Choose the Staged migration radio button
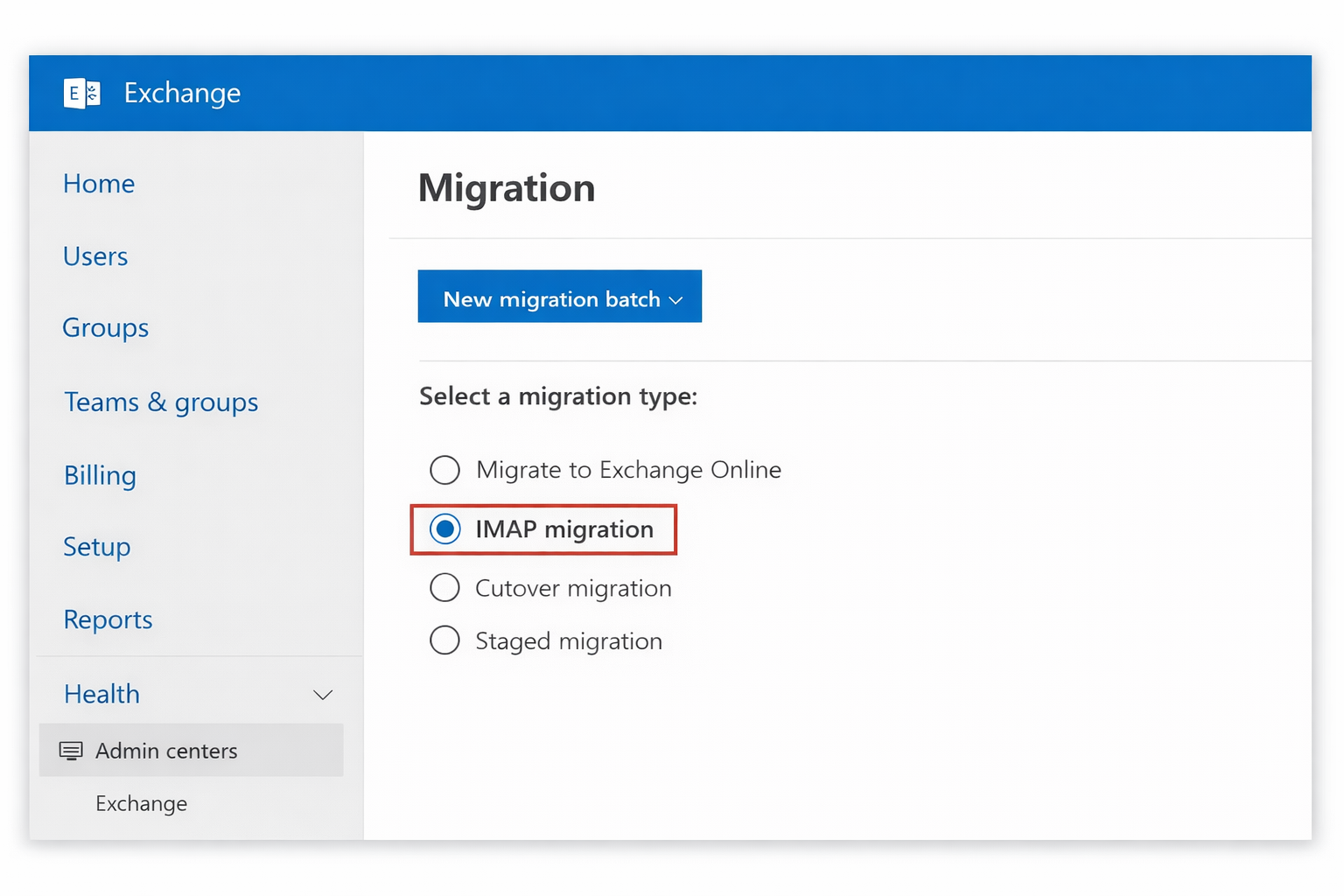1344x896 pixels. point(444,640)
